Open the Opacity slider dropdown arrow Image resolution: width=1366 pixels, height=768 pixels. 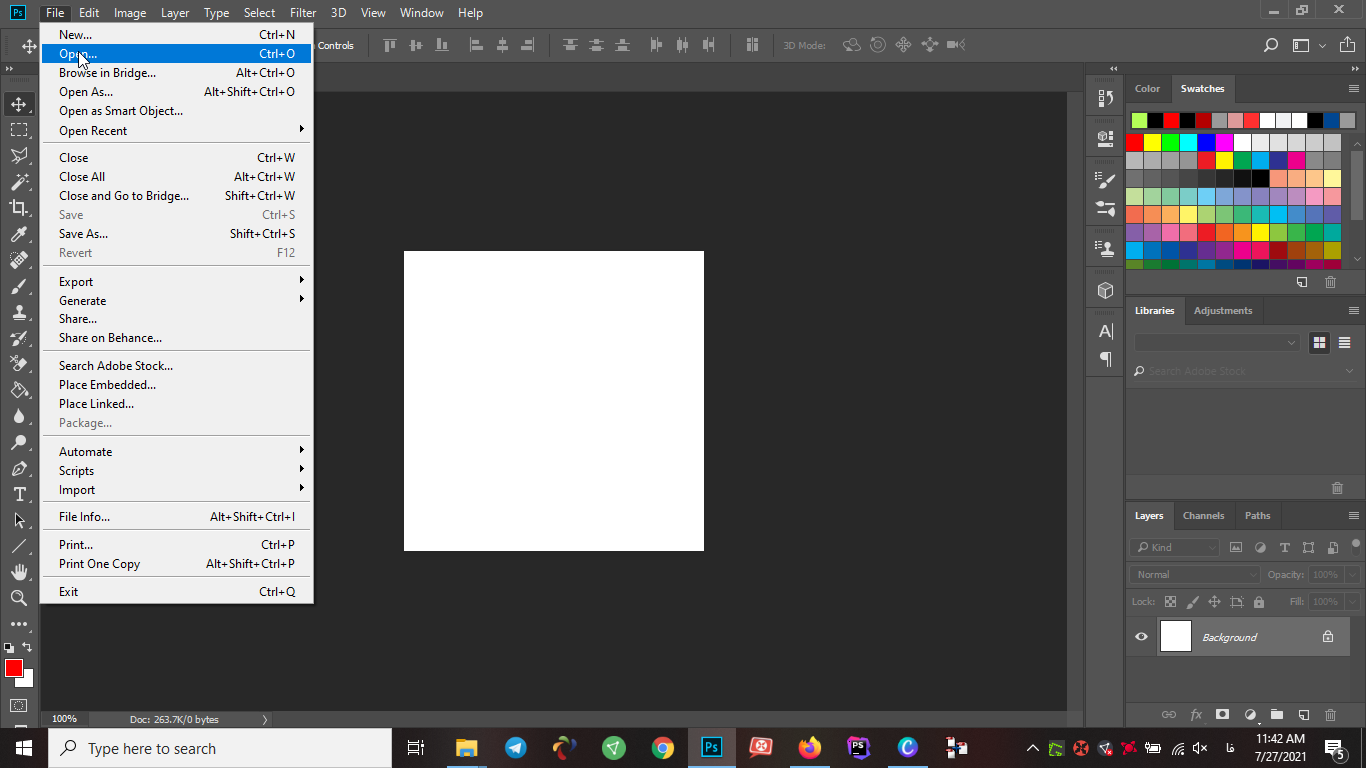(x=1352, y=575)
